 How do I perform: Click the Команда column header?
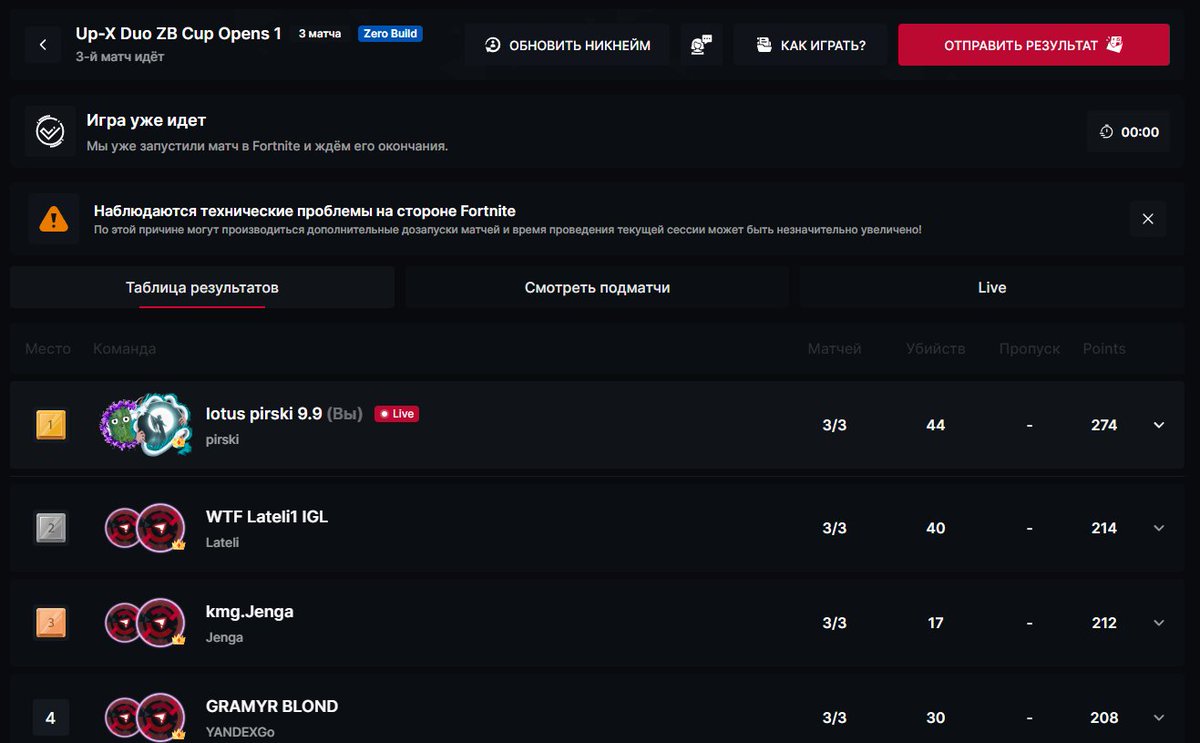pyautogui.click(x=124, y=349)
